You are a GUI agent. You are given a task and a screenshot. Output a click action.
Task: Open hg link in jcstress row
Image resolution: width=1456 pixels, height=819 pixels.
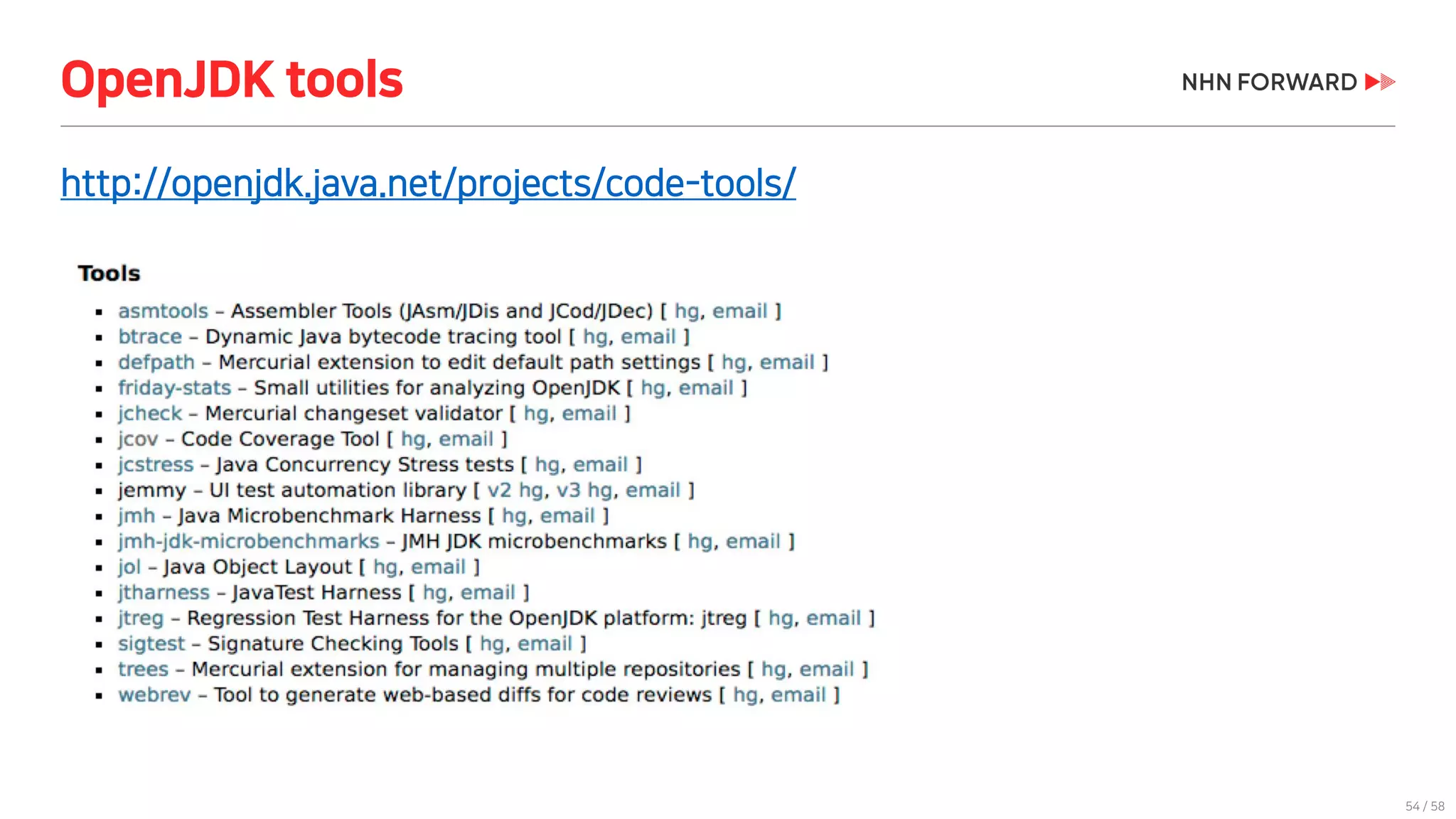pyautogui.click(x=547, y=465)
